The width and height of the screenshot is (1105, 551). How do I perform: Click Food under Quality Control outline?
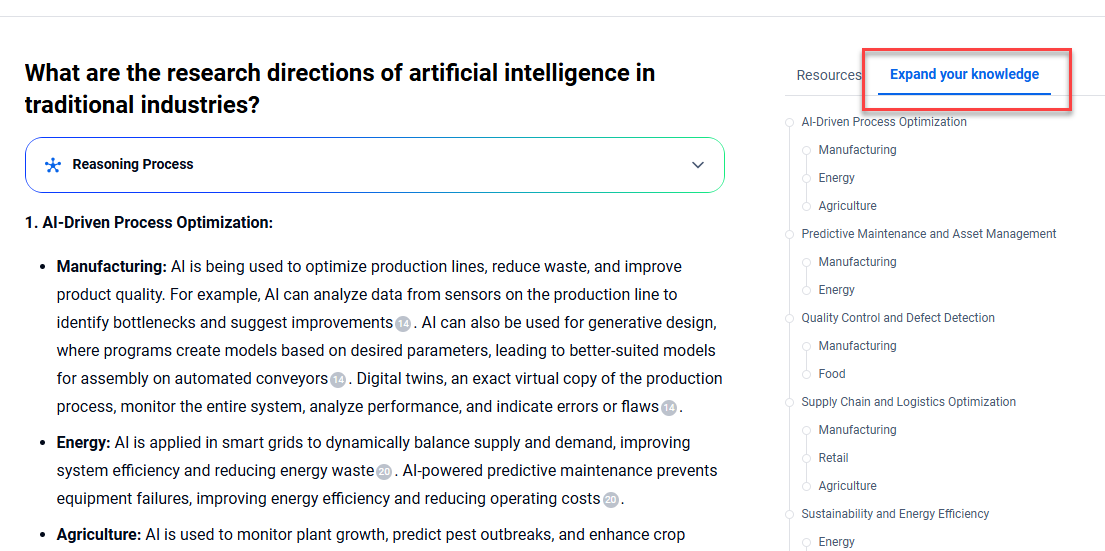(x=832, y=374)
